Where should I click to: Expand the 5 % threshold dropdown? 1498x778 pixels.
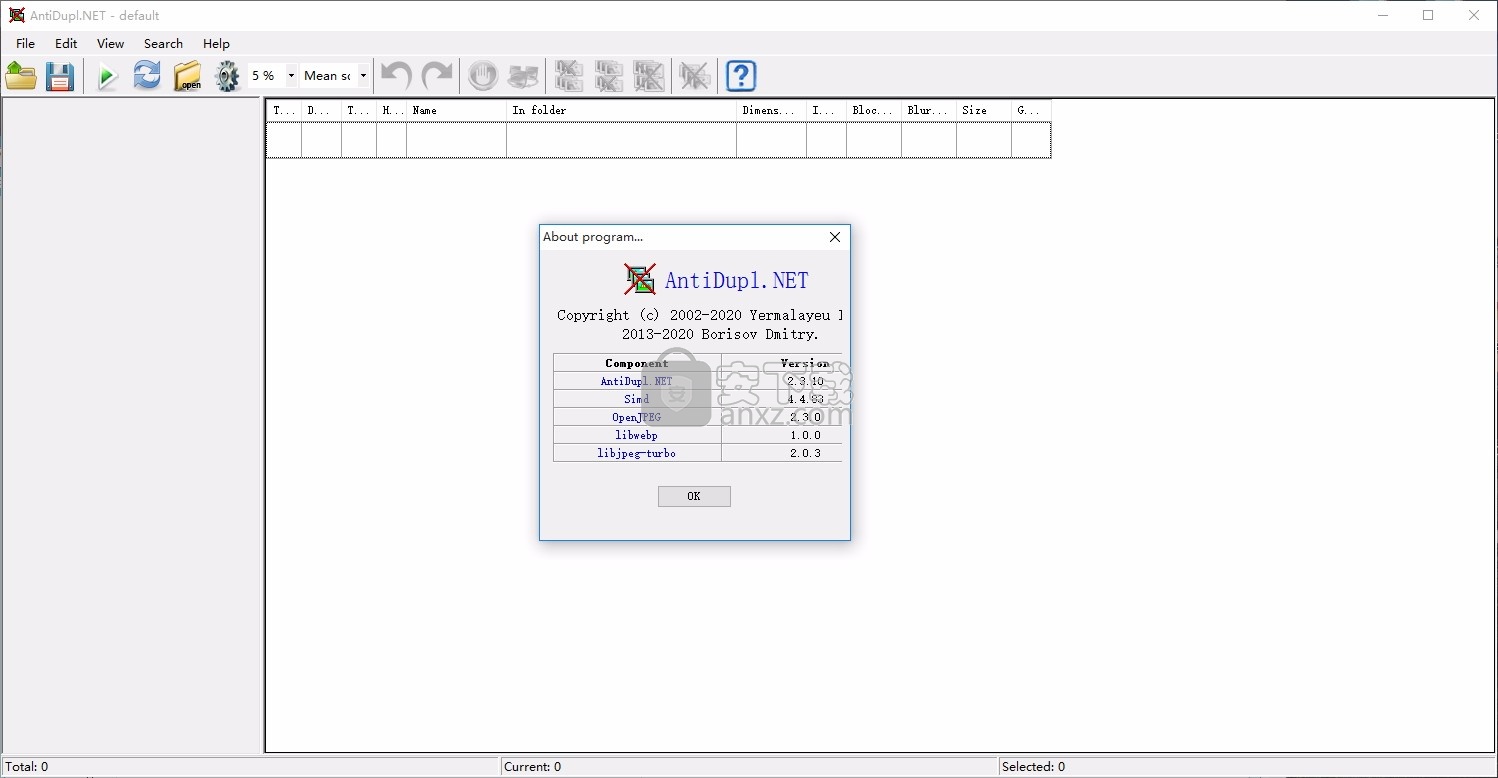point(291,76)
